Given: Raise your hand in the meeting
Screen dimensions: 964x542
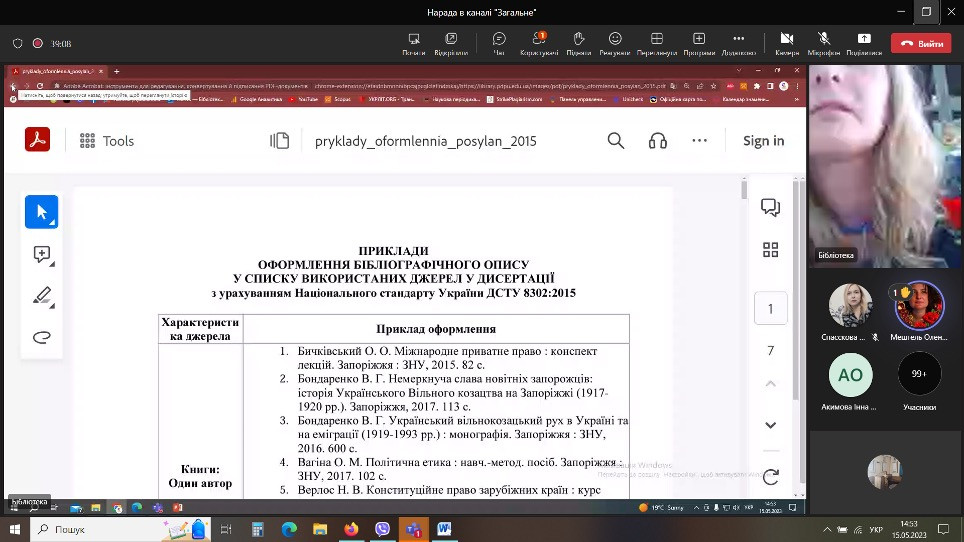Looking at the screenshot, I should (x=578, y=42).
